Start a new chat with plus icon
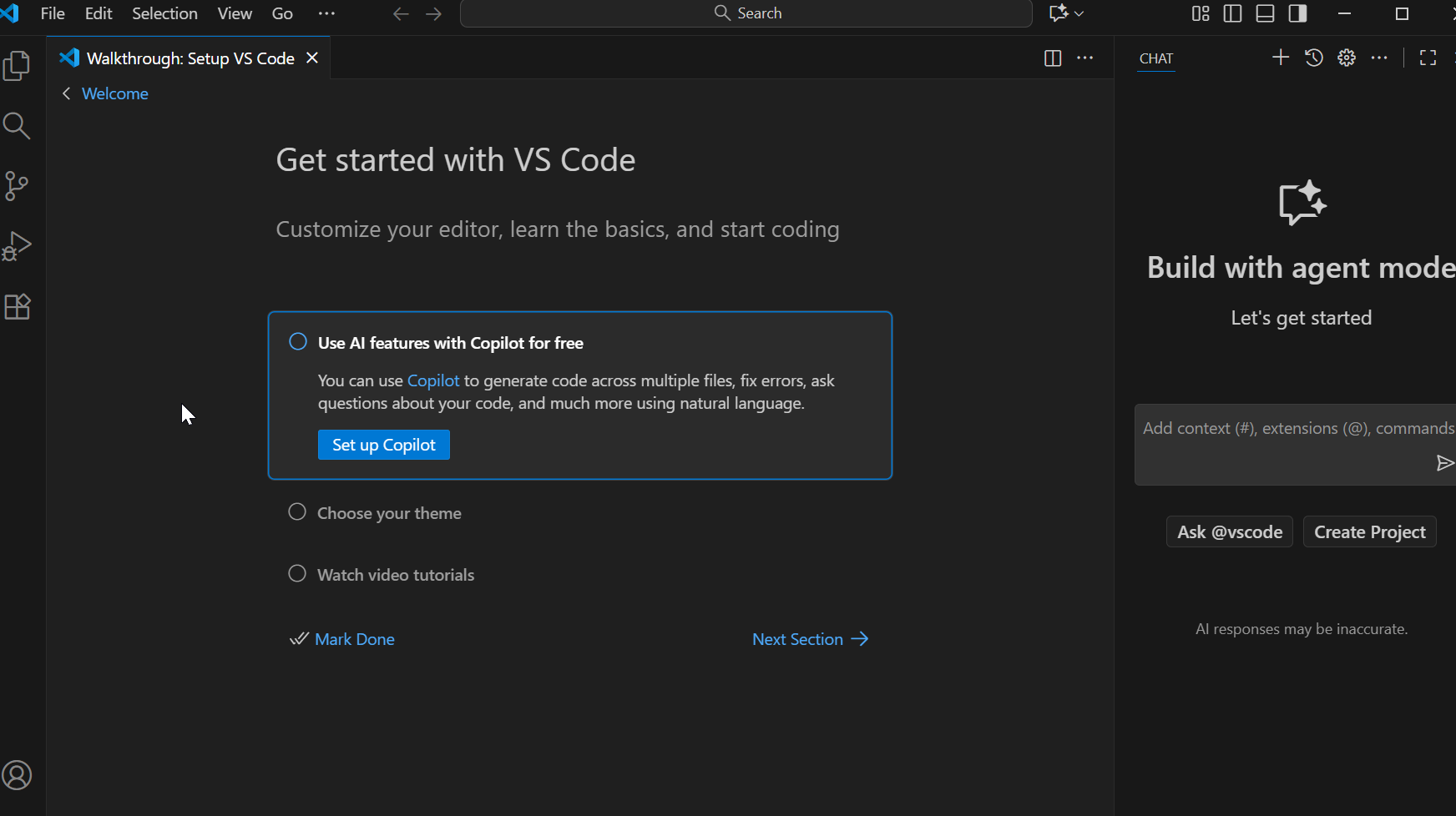 pyautogui.click(x=1280, y=58)
